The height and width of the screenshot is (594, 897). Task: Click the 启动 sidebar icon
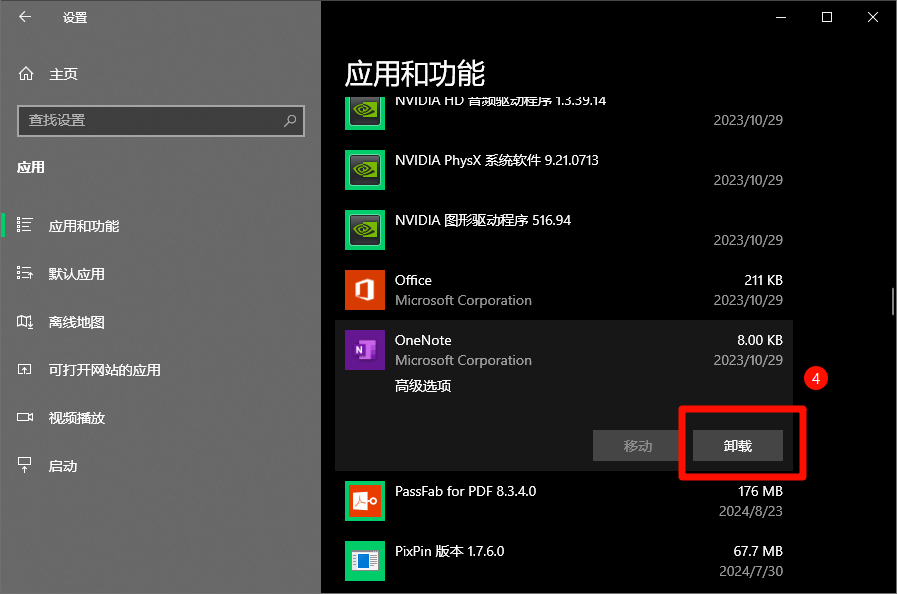tap(25, 465)
